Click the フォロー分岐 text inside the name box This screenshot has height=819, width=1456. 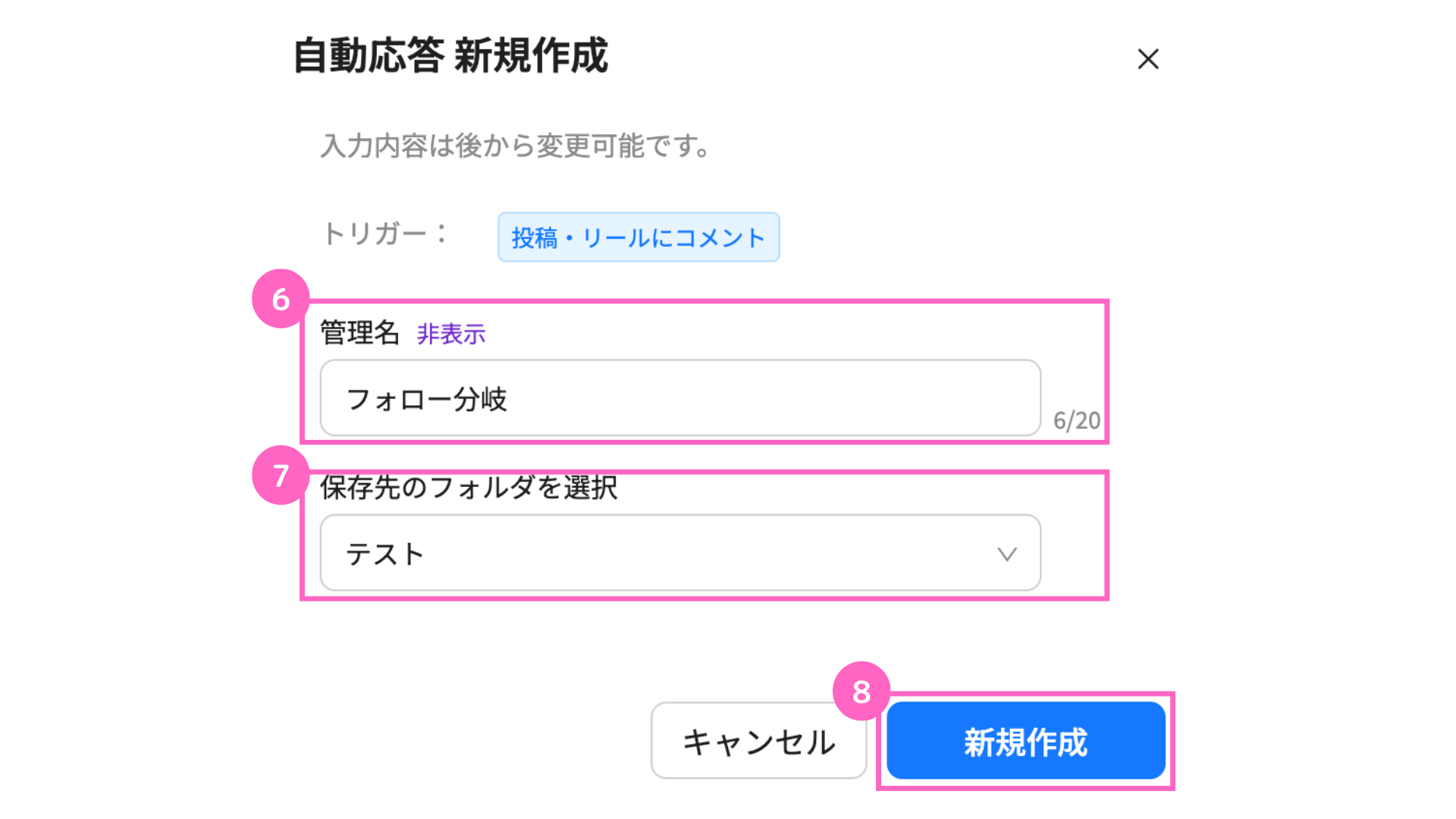426,399
